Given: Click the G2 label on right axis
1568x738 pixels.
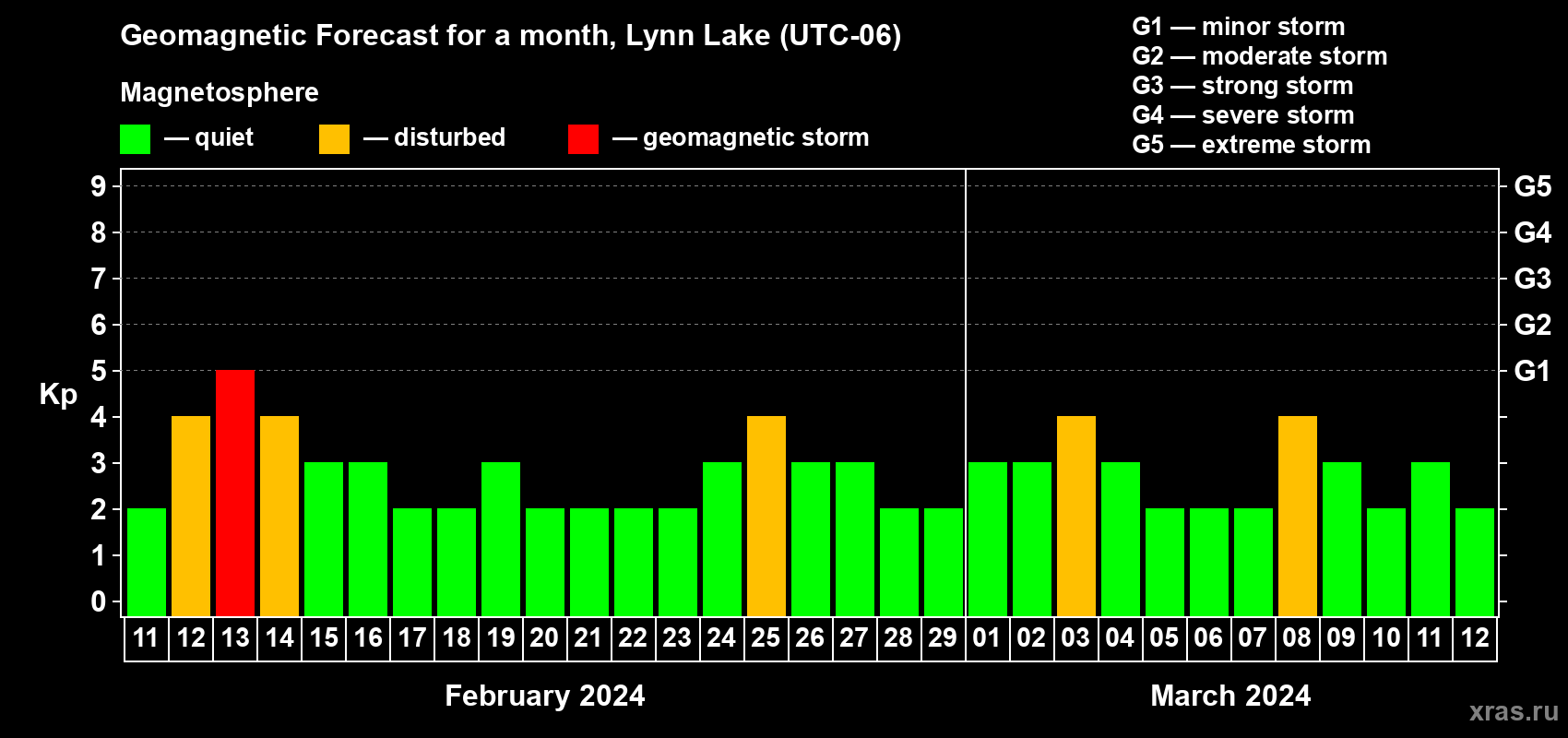Looking at the screenshot, I should pyautogui.click(x=1533, y=325).
